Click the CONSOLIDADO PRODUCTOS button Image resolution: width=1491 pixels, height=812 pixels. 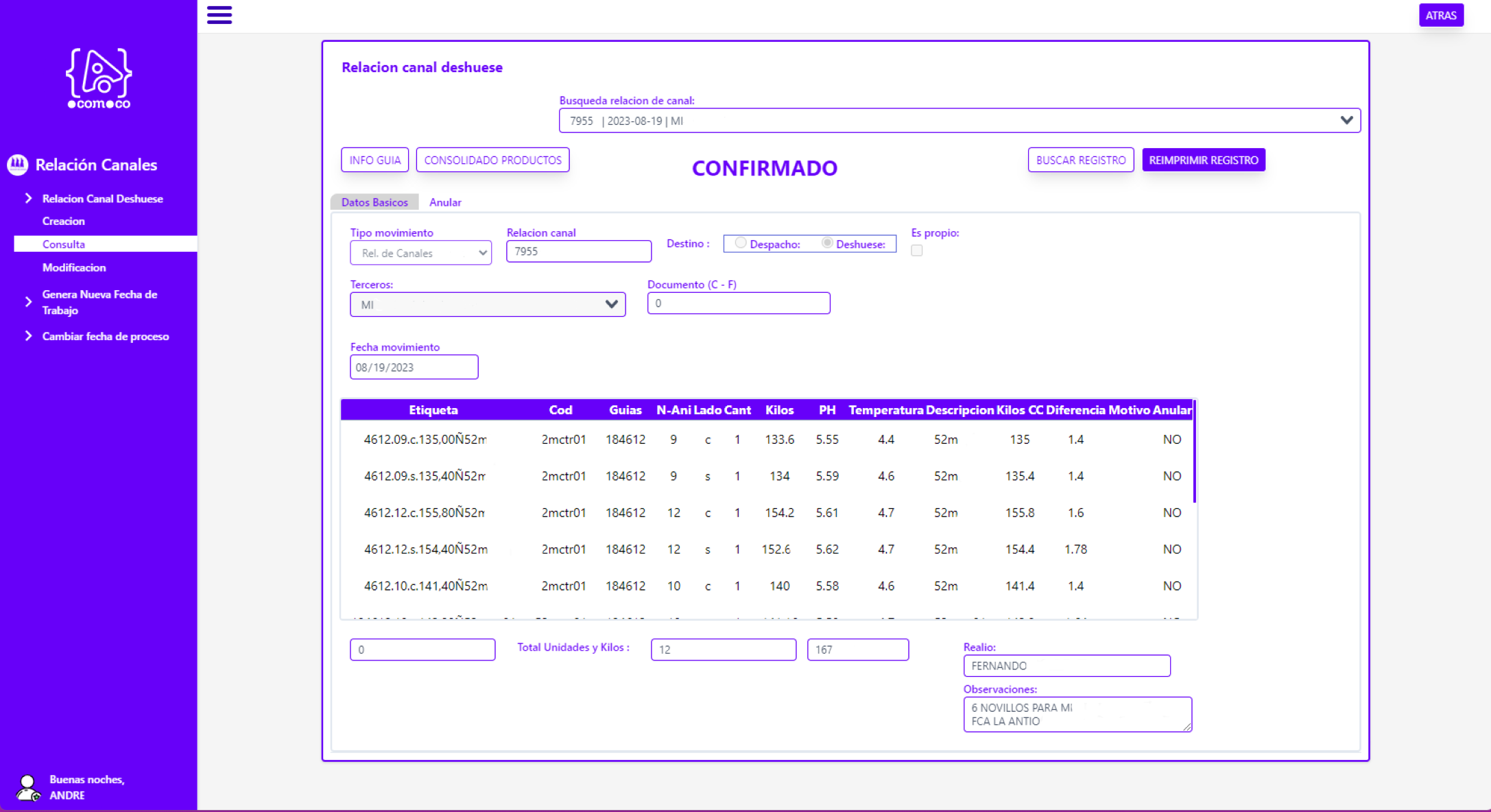[x=492, y=160]
